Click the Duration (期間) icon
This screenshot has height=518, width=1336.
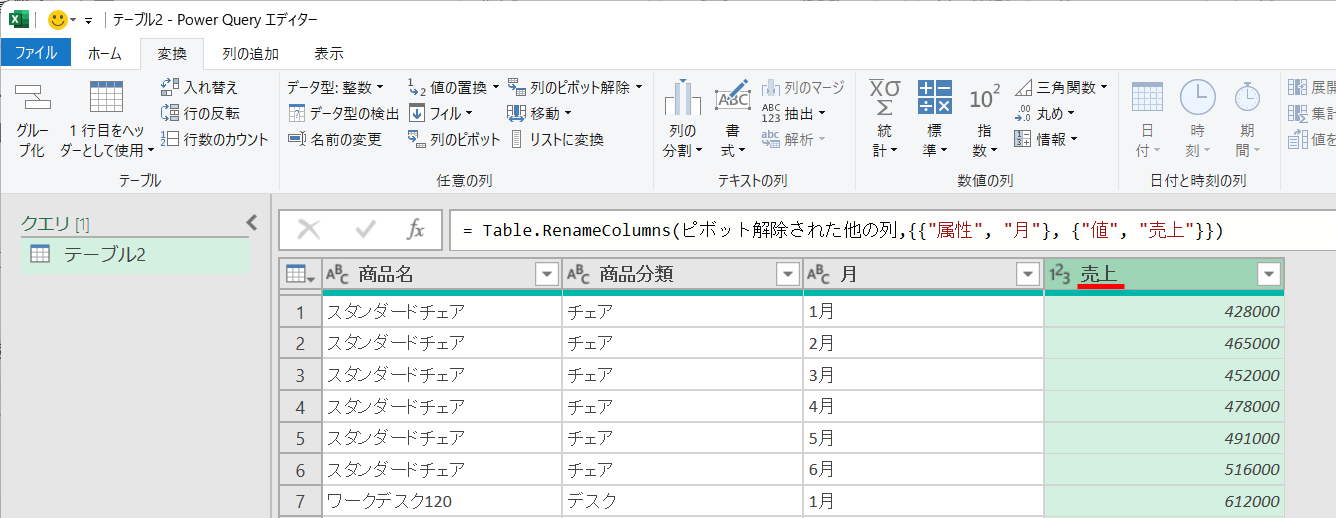tap(1246, 97)
